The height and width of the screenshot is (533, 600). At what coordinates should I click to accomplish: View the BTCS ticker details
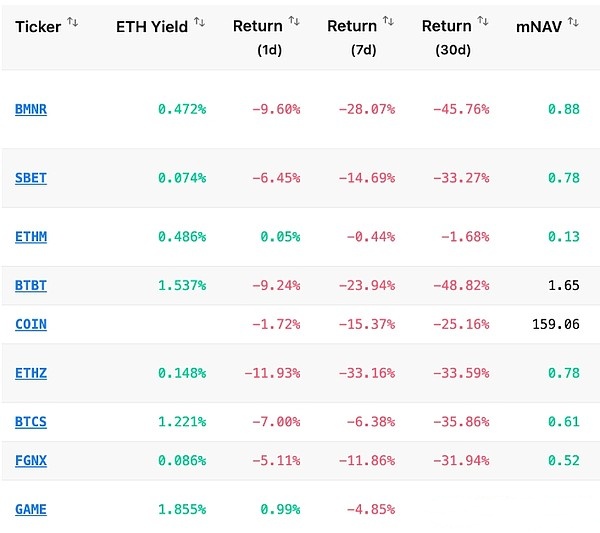tap(31, 422)
